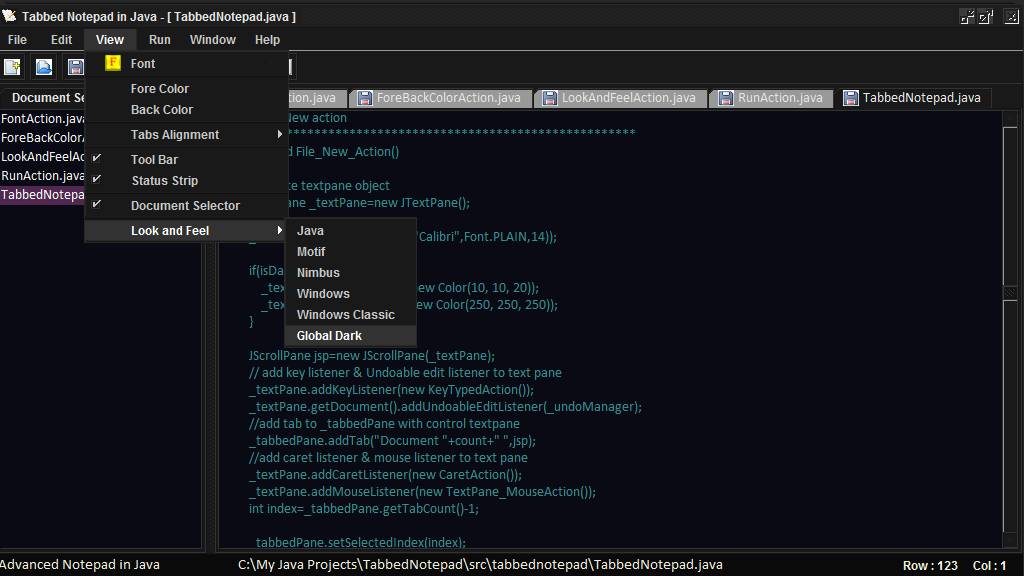Click the file icon on LookAndFeelAction.java tab
Screen dimensions: 1024x576
tap(549, 98)
